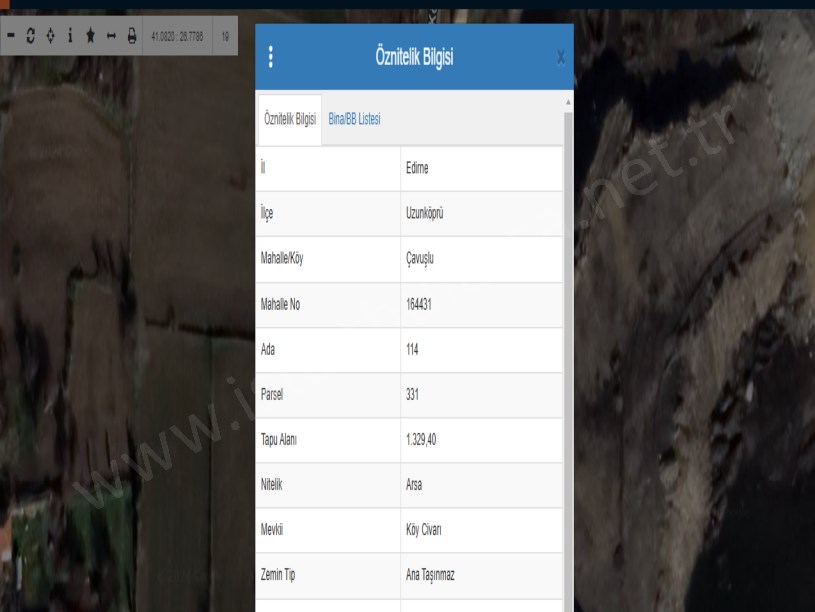Image resolution: width=815 pixels, height=612 pixels.
Task: Click the print icon in toolbar
Action: tap(131, 35)
